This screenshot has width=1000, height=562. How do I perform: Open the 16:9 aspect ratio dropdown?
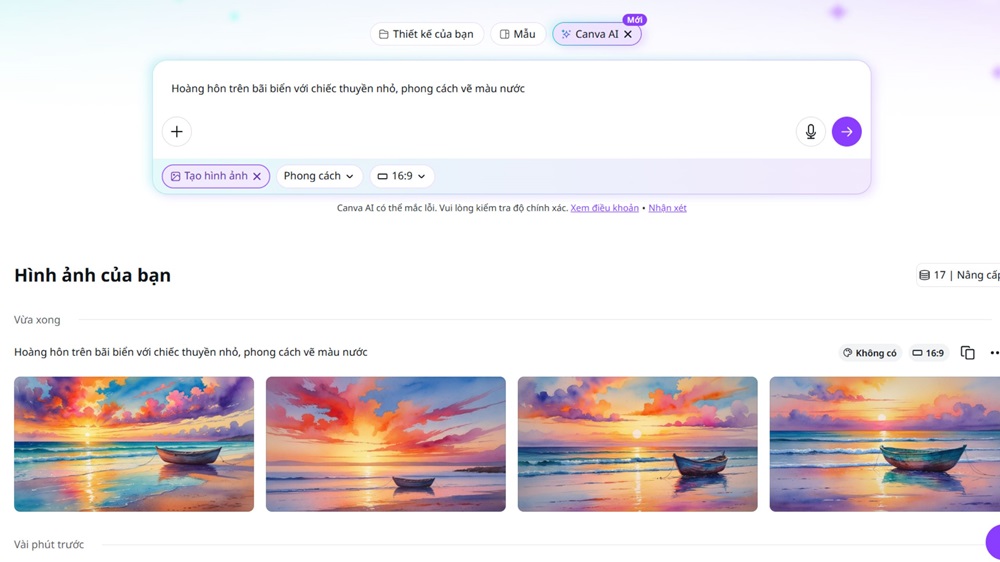coord(401,176)
